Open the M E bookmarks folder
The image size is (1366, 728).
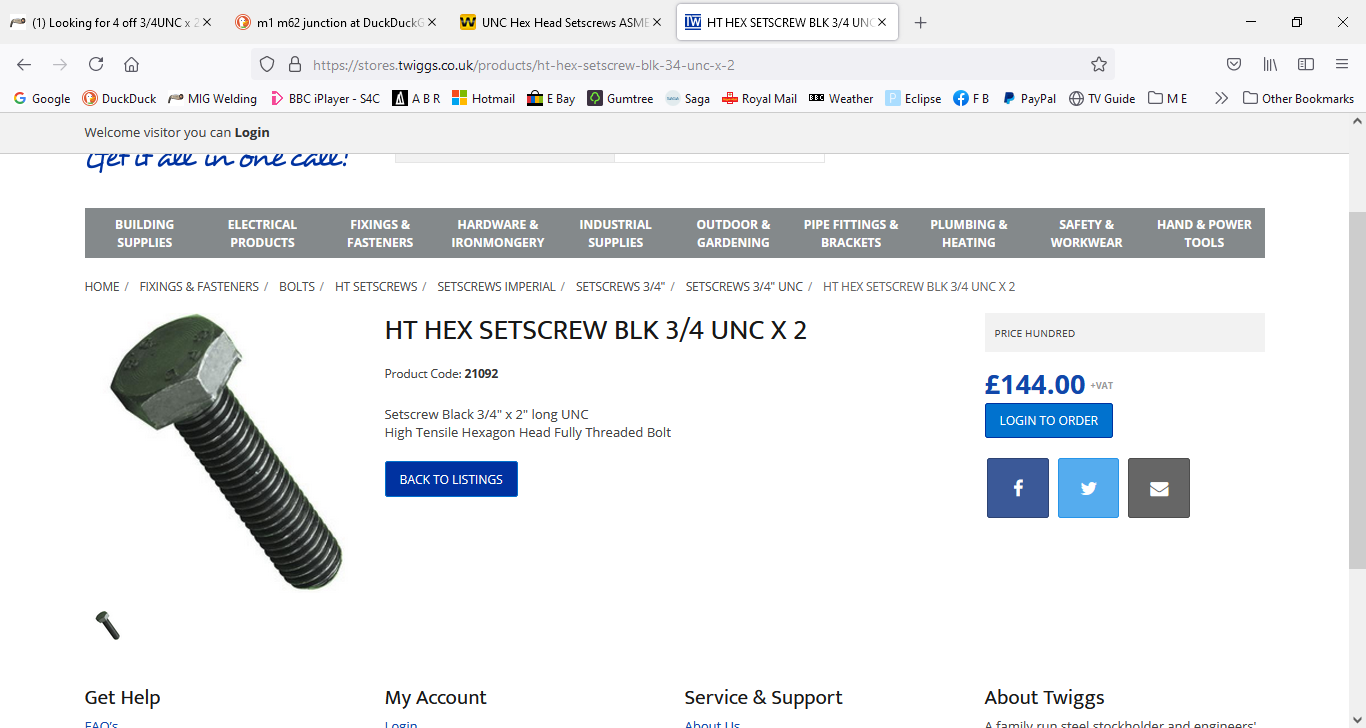coord(1168,98)
